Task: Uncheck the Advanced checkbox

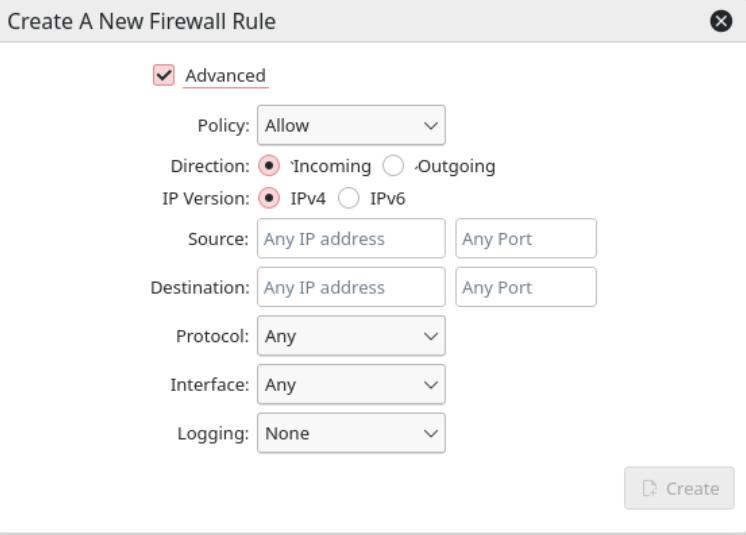Action: (x=164, y=75)
